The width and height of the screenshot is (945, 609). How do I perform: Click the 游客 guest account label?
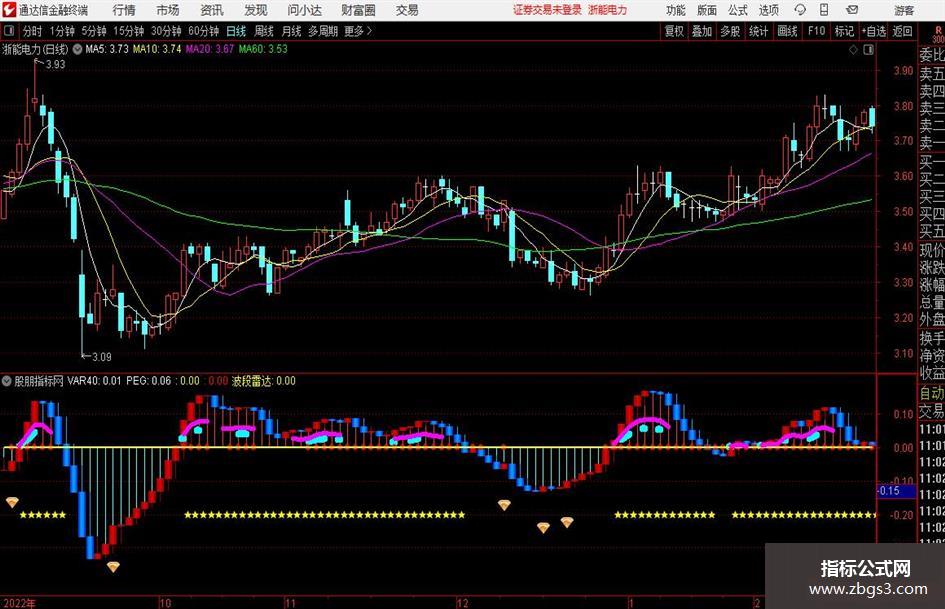coord(903,10)
